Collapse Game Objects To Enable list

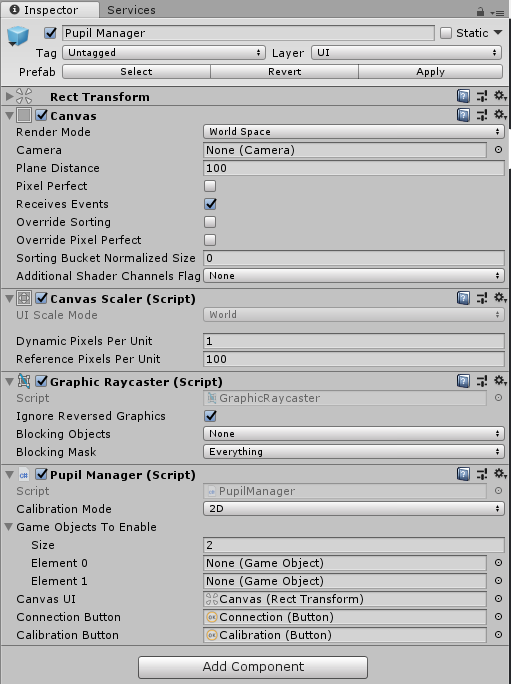pyautogui.click(x=8, y=527)
